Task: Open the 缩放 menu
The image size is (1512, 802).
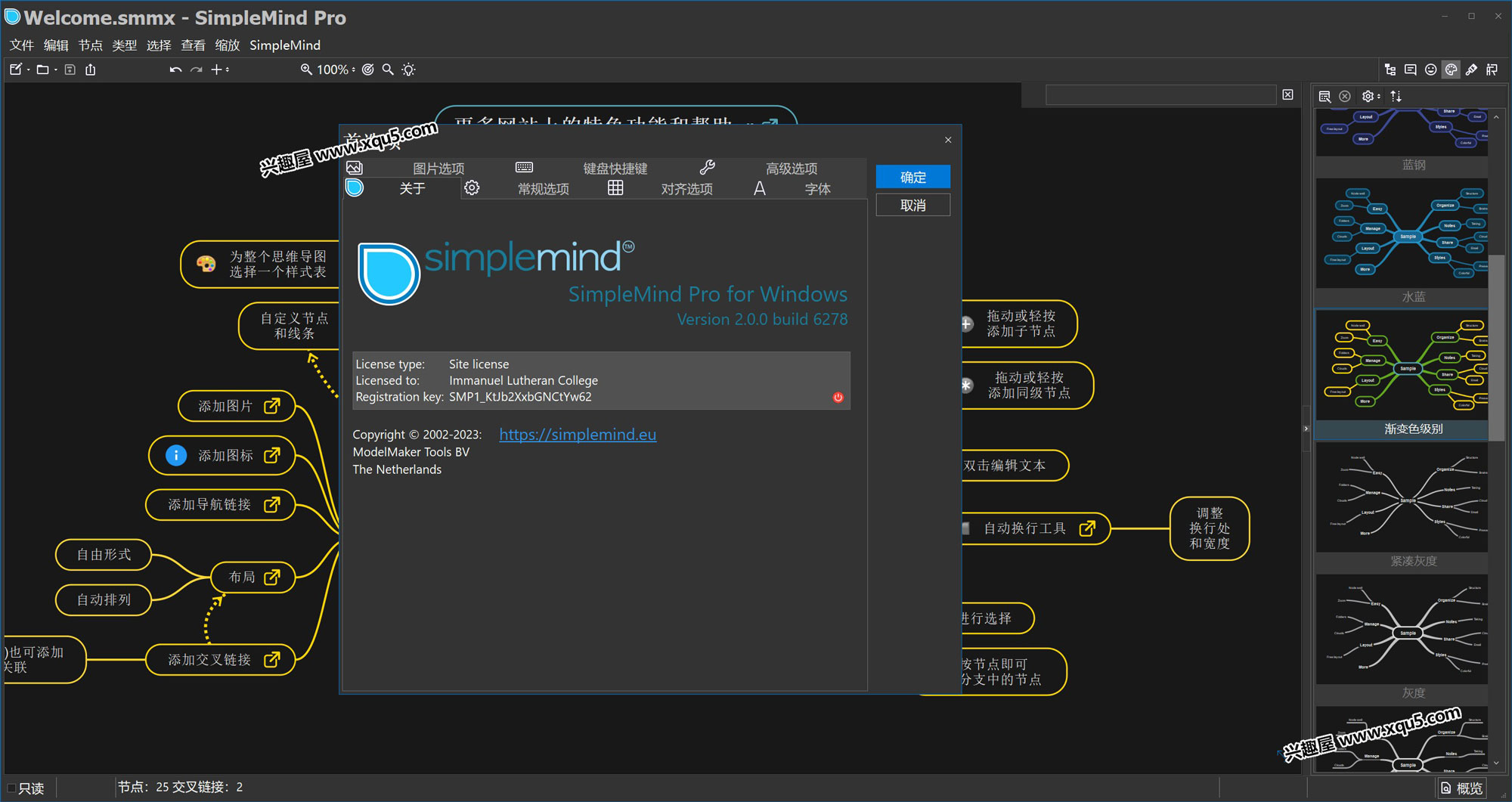Action: [227, 45]
